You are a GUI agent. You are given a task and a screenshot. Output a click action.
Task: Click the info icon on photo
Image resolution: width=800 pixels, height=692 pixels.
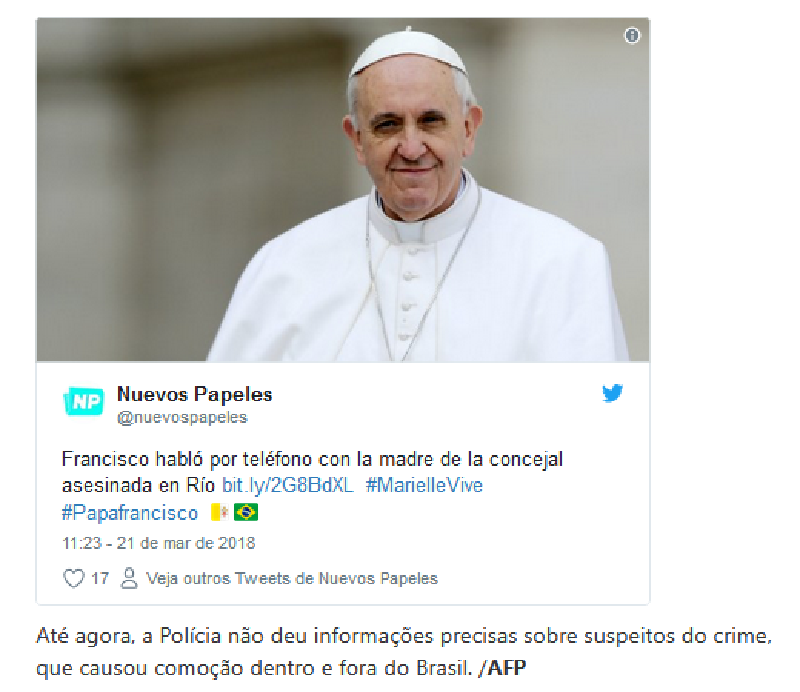click(632, 35)
